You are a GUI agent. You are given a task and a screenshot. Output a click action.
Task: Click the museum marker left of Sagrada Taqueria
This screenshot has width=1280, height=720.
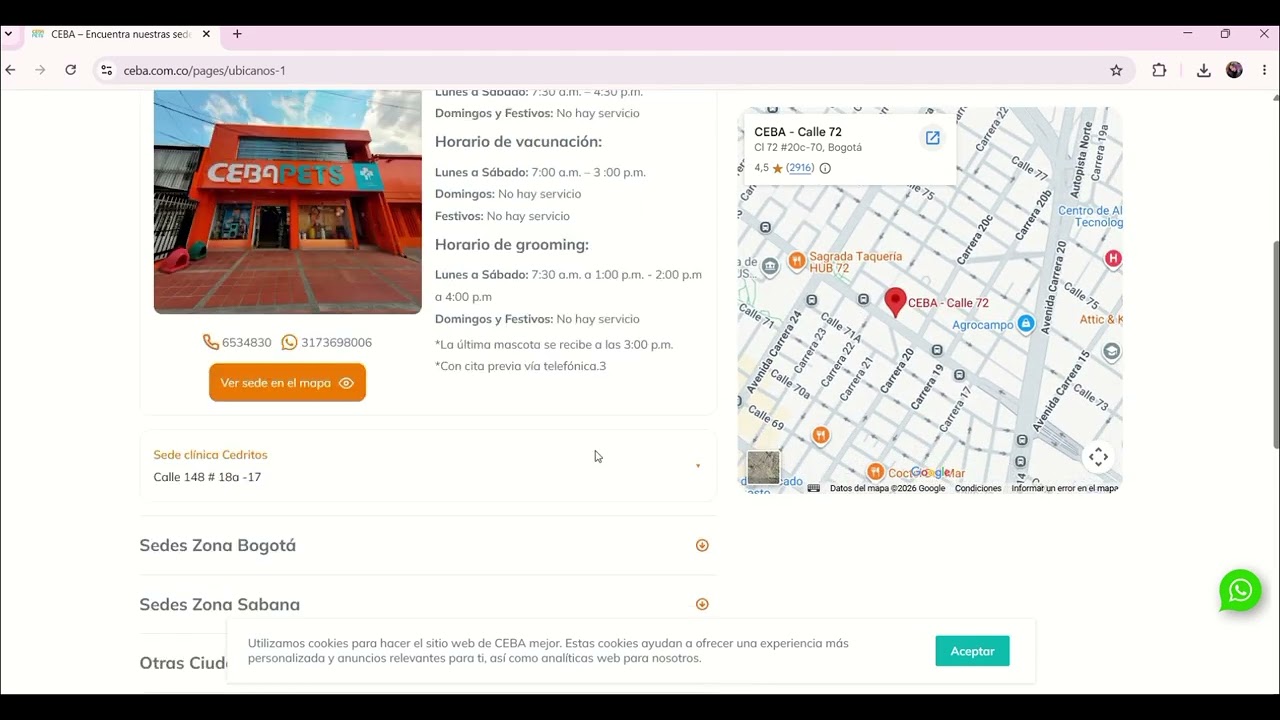[x=770, y=266]
